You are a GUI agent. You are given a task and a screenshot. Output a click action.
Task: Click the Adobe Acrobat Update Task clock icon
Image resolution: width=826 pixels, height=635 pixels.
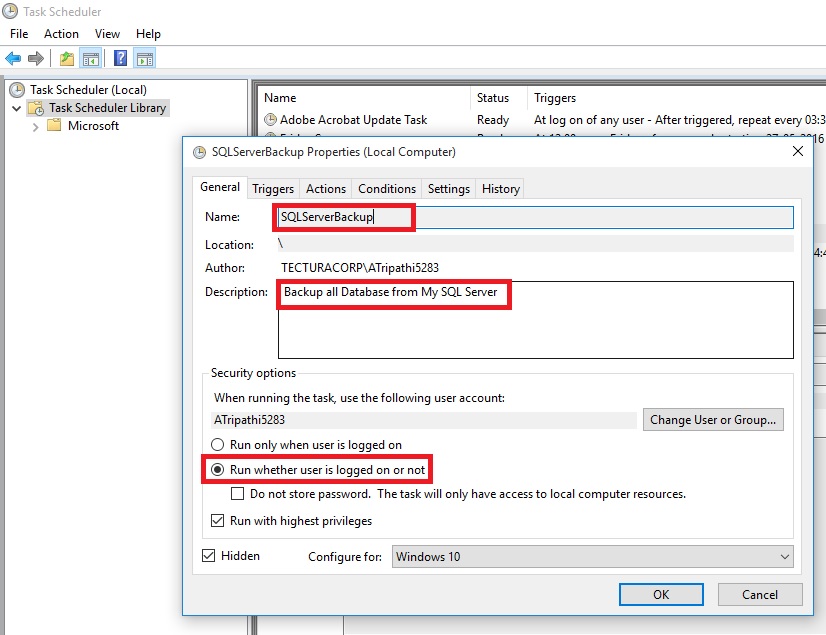point(270,120)
